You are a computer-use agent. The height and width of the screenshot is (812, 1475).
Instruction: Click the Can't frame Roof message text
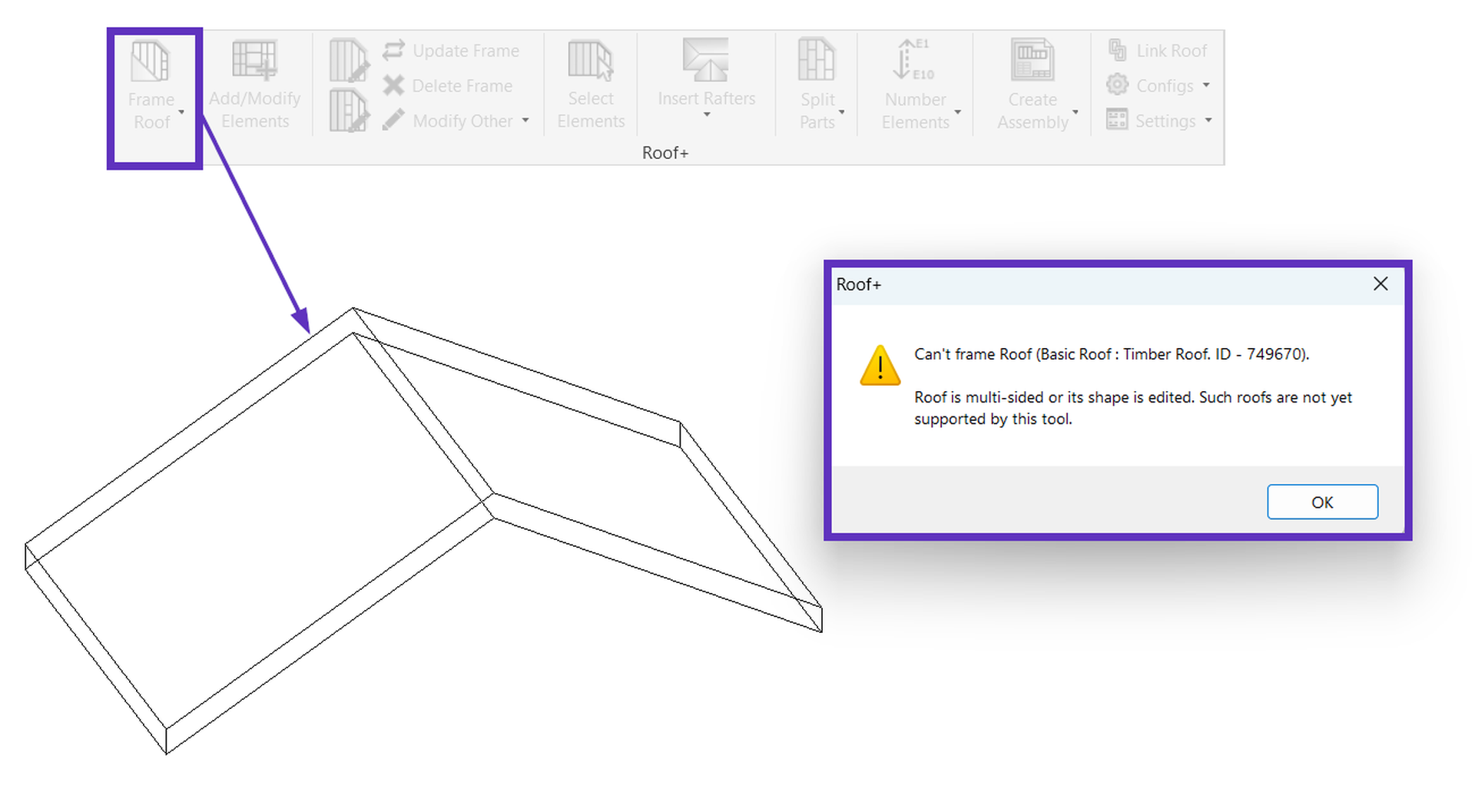(x=1112, y=354)
